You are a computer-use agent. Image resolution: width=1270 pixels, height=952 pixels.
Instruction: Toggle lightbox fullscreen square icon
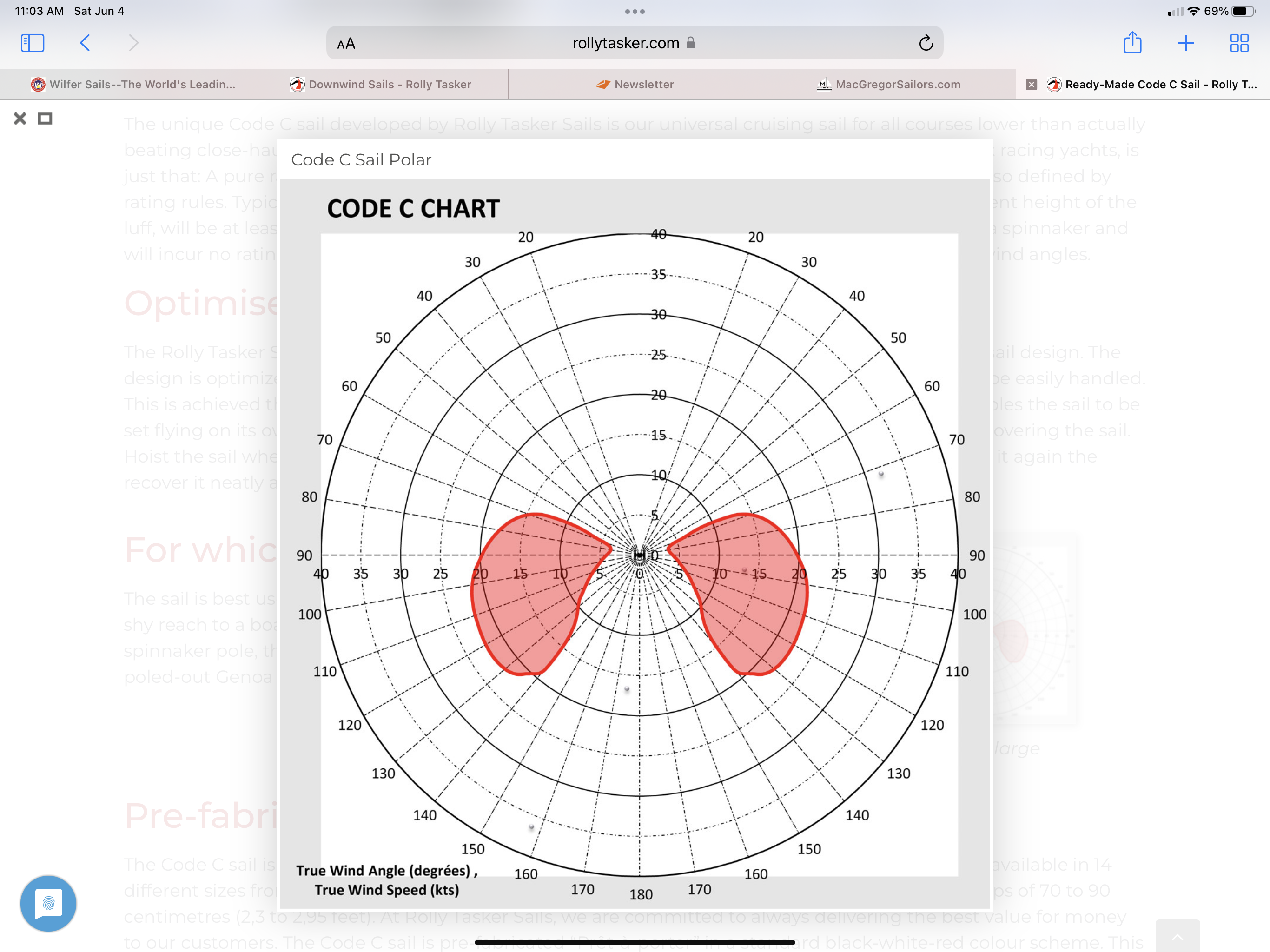point(45,119)
